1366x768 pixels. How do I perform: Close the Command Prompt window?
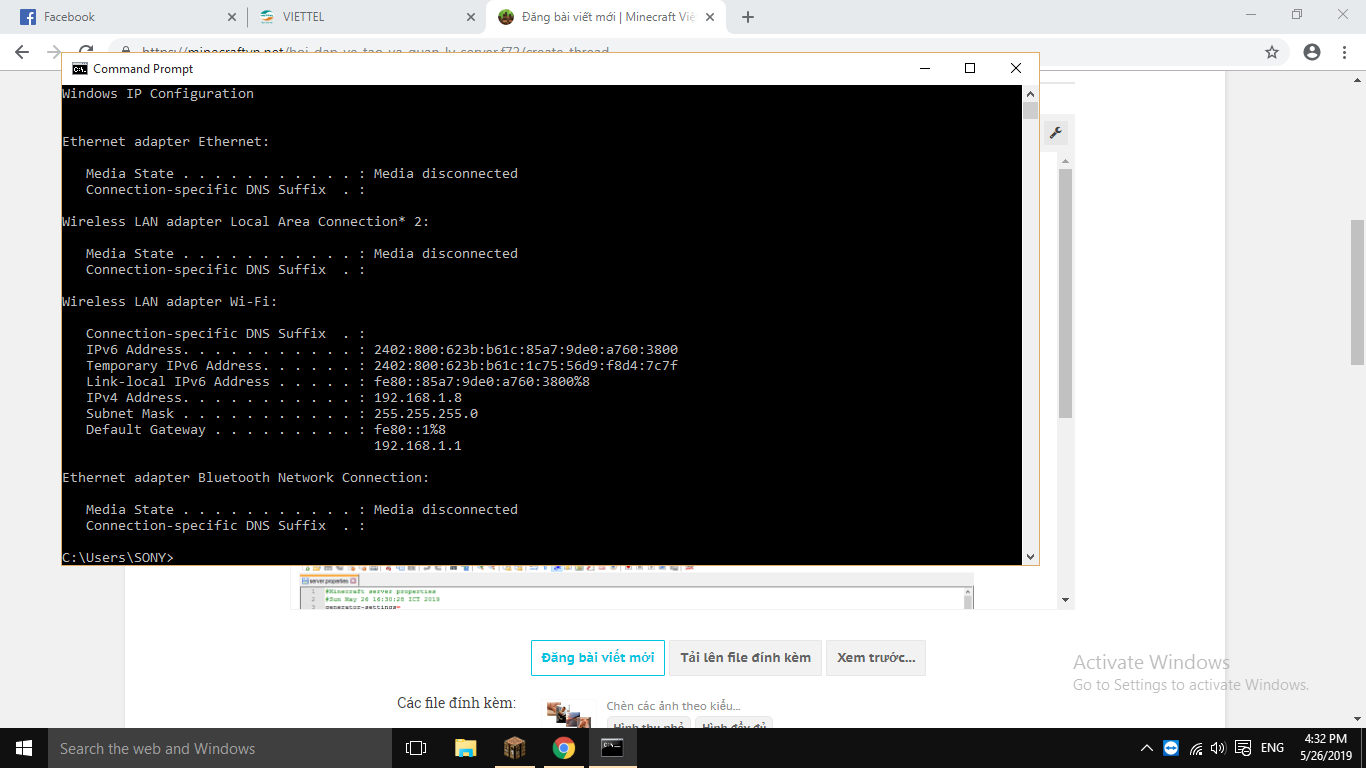[1015, 69]
